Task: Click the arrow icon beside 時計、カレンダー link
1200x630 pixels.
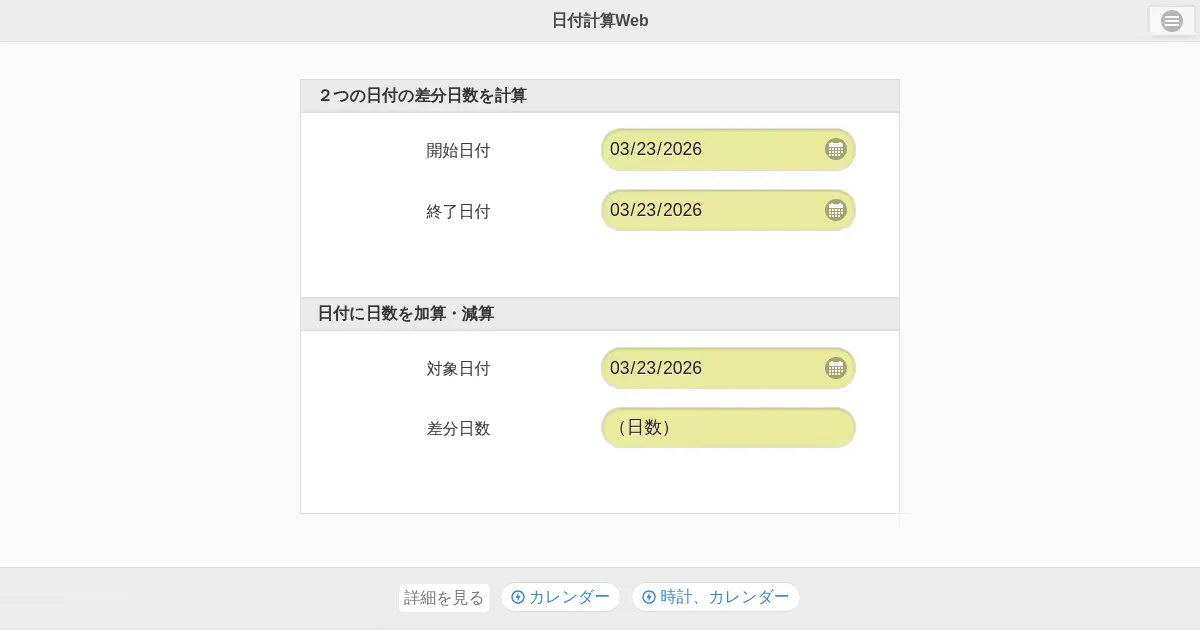Action: click(x=648, y=597)
